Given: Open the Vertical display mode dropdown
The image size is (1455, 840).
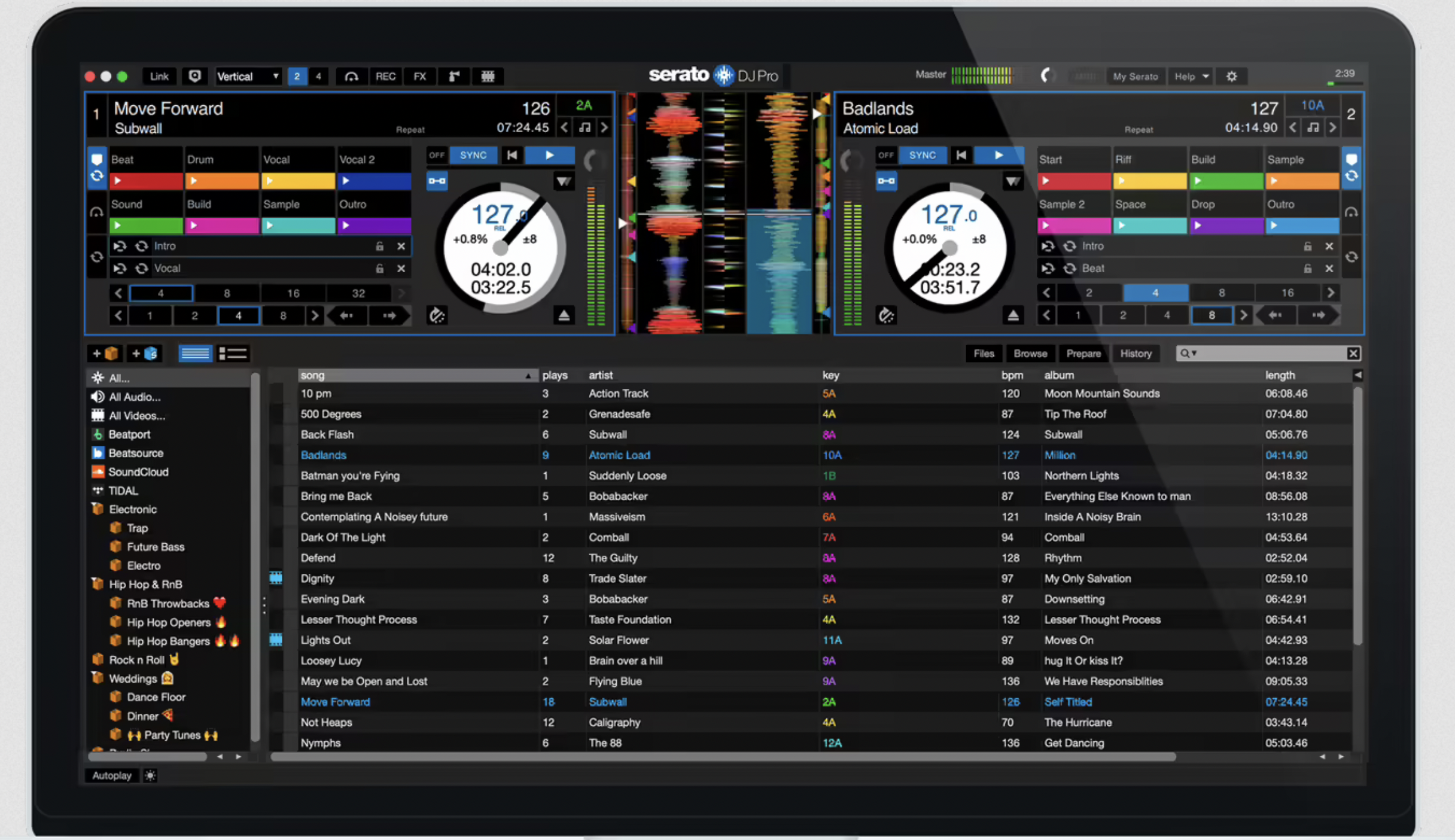Looking at the screenshot, I should (x=247, y=76).
